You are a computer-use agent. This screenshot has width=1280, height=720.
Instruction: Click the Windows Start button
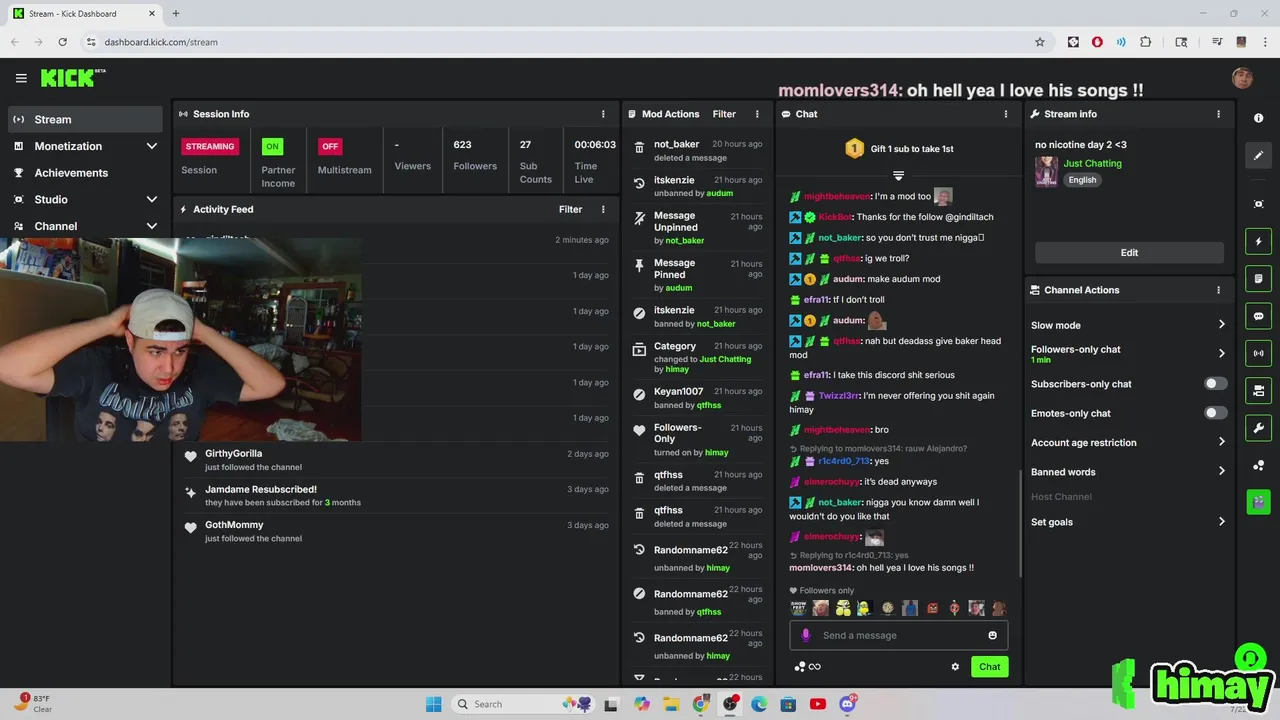(x=433, y=704)
